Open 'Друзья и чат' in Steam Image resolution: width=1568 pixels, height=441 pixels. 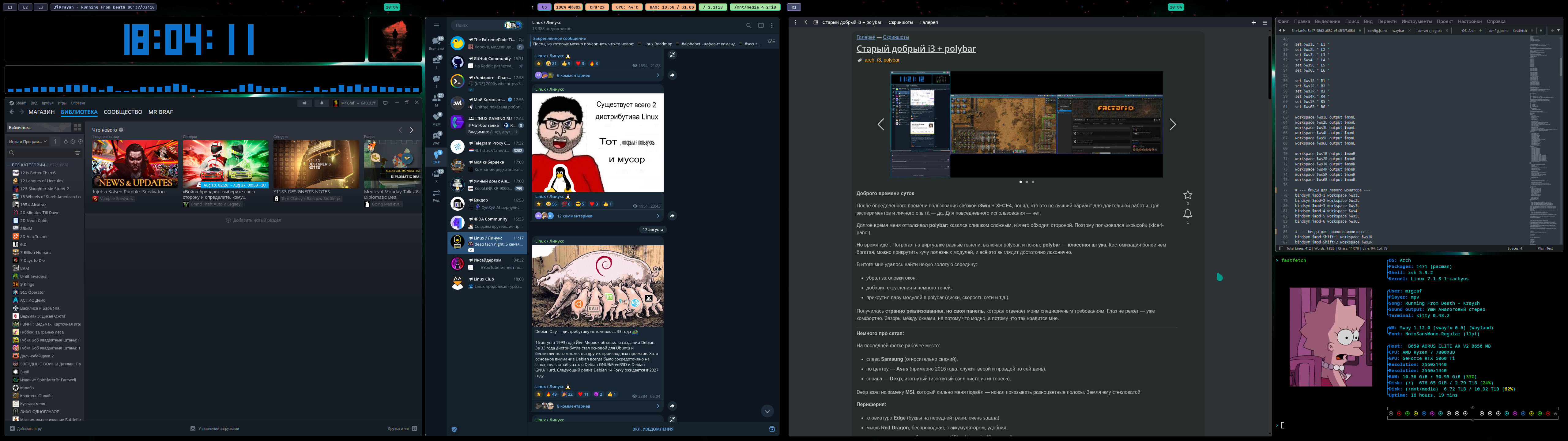click(x=402, y=429)
